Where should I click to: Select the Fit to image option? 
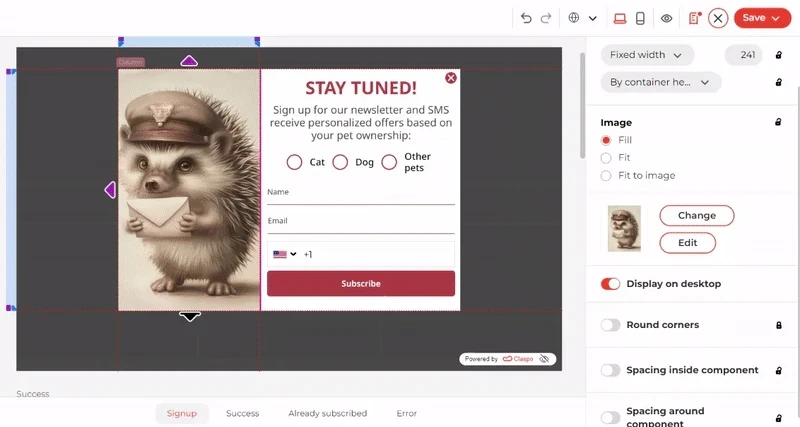point(606,176)
